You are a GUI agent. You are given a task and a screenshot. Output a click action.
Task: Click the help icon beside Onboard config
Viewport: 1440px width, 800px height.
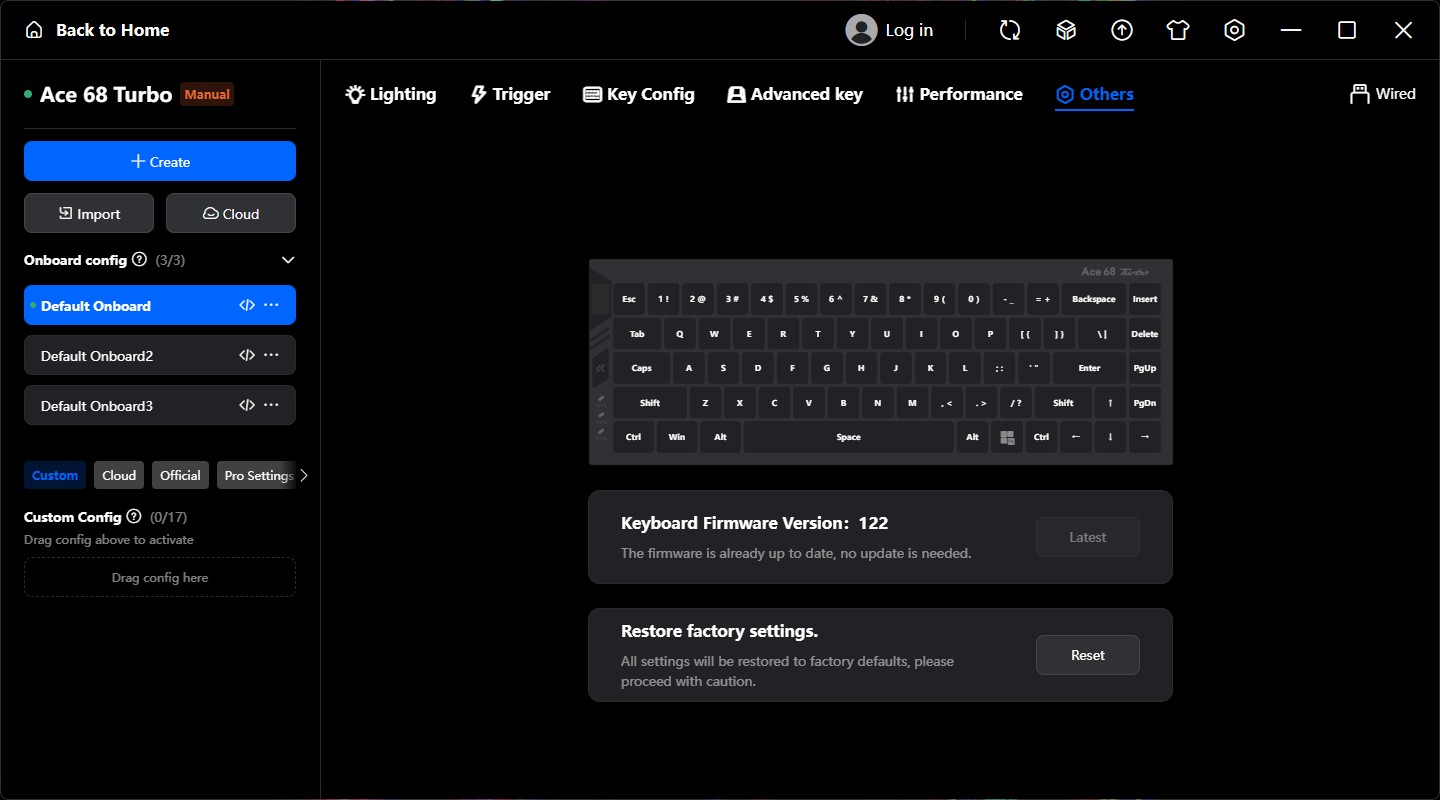[x=139, y=260]
